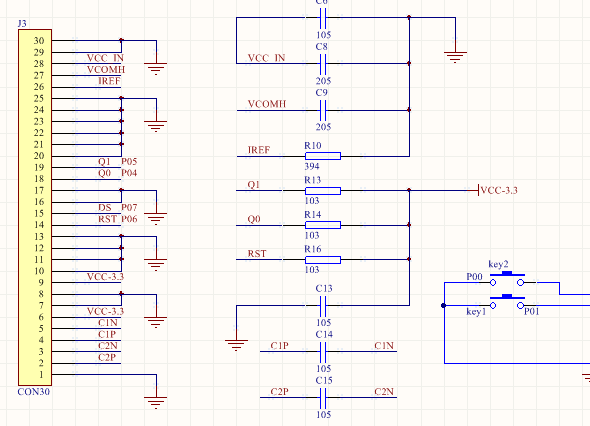The width and height of the screenshot is (590, 426).
Task: Select capacitor C15 between C2P and C2N
Action: click(x=323, y=397)
